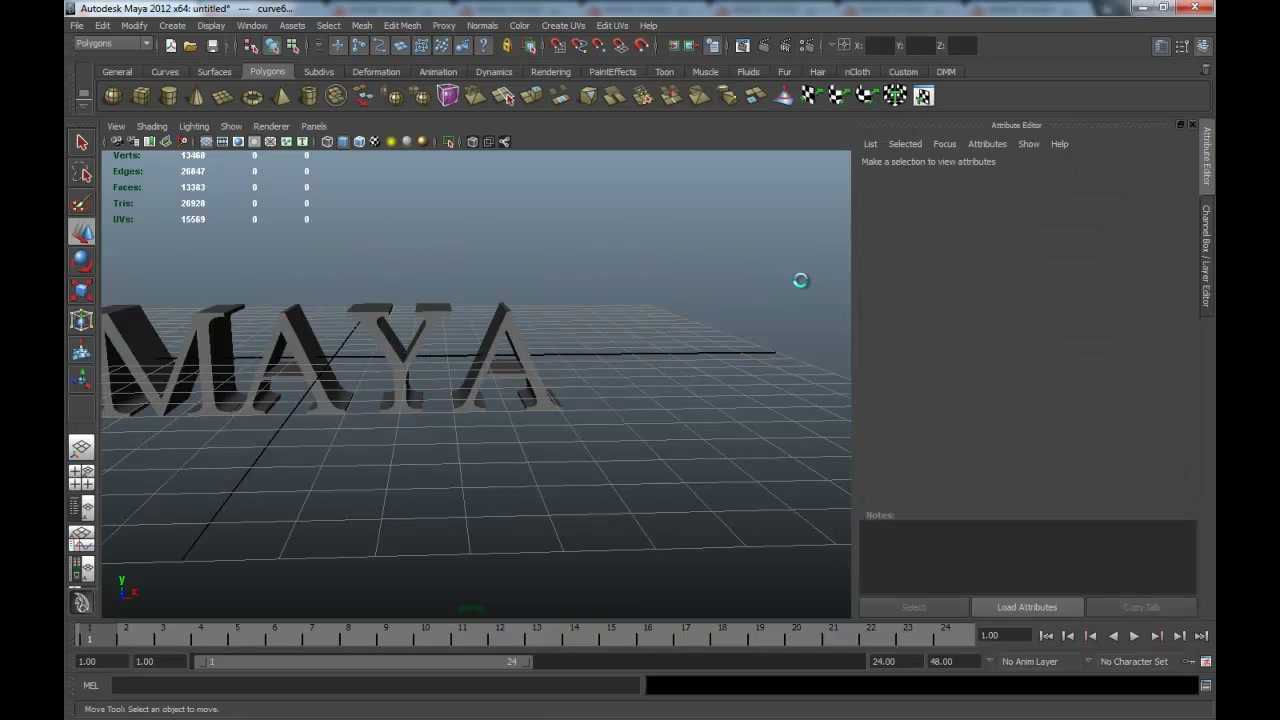Click the range slider bar handle
The height and width of the screenshot is (720, 1280).
tap(365, 661)
